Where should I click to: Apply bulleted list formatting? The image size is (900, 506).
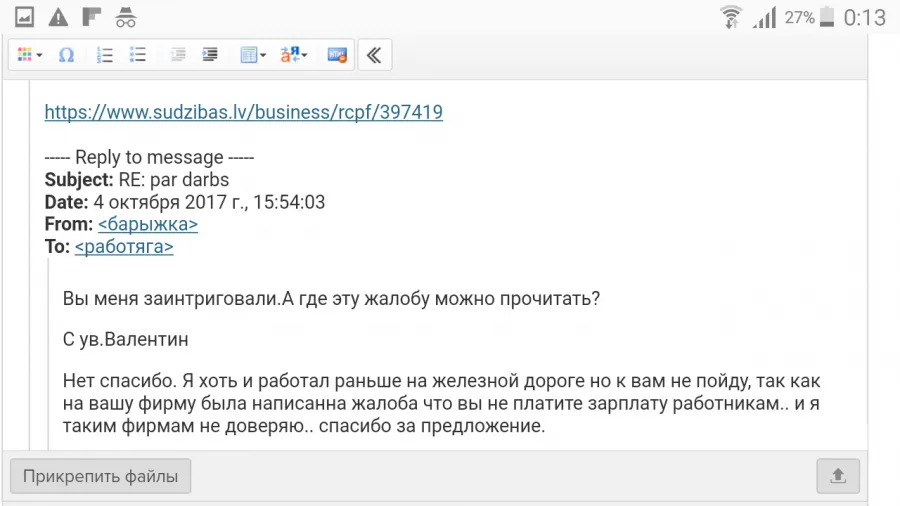pos(138,55)
